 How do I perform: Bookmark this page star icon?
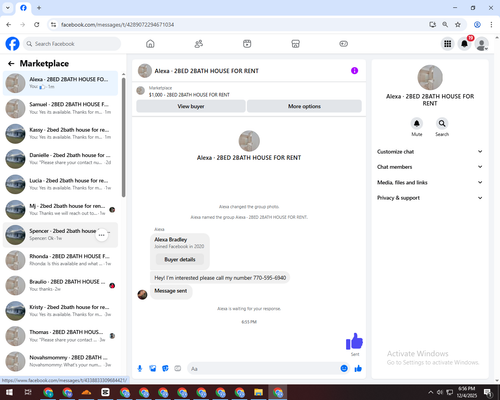point(458,25)
